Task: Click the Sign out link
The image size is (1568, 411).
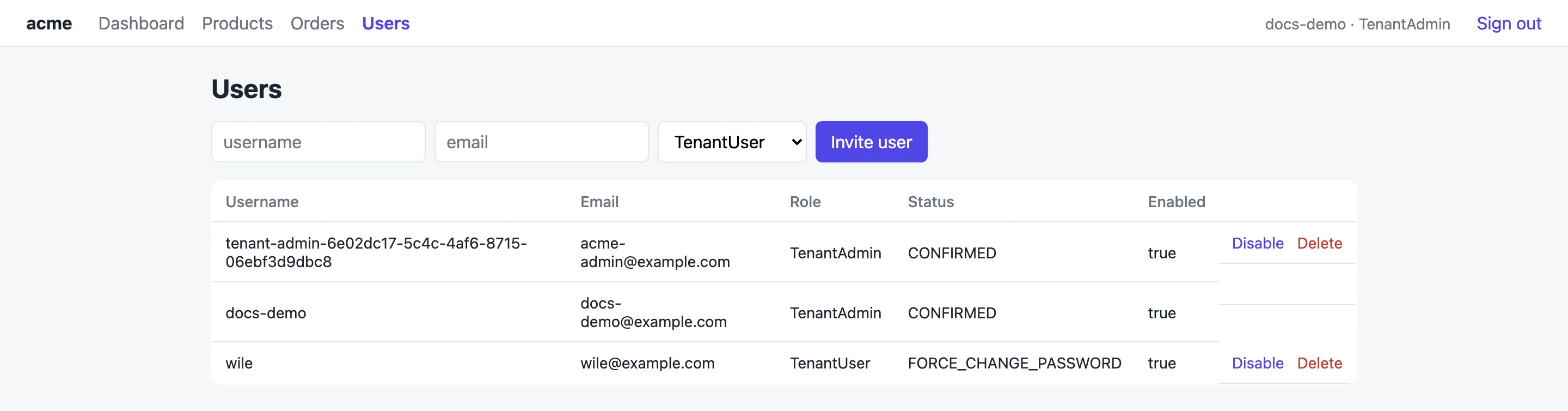Action: 1509,23
